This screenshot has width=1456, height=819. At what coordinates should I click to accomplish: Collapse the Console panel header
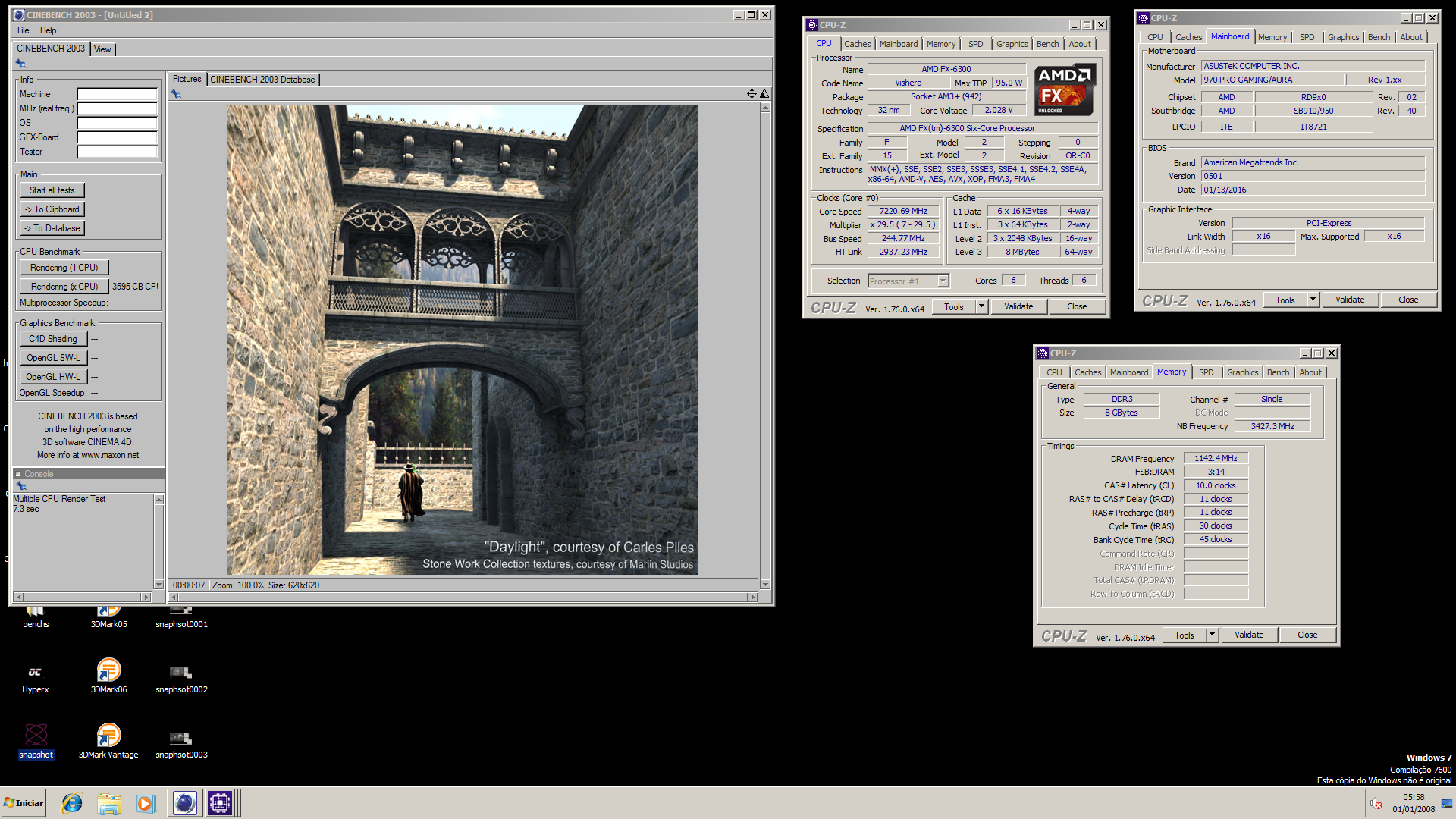point(89,474)
